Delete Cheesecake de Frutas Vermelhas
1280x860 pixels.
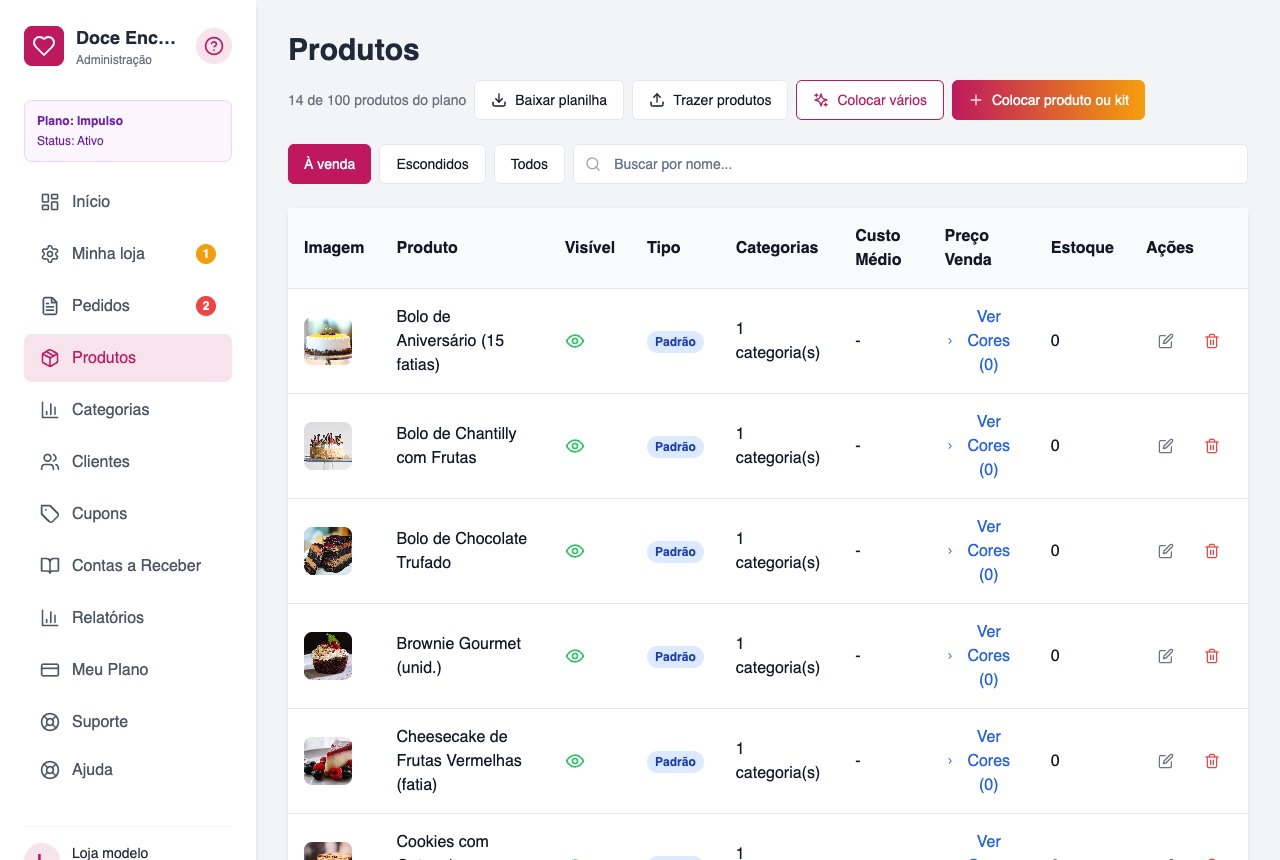click(1212, 761)
